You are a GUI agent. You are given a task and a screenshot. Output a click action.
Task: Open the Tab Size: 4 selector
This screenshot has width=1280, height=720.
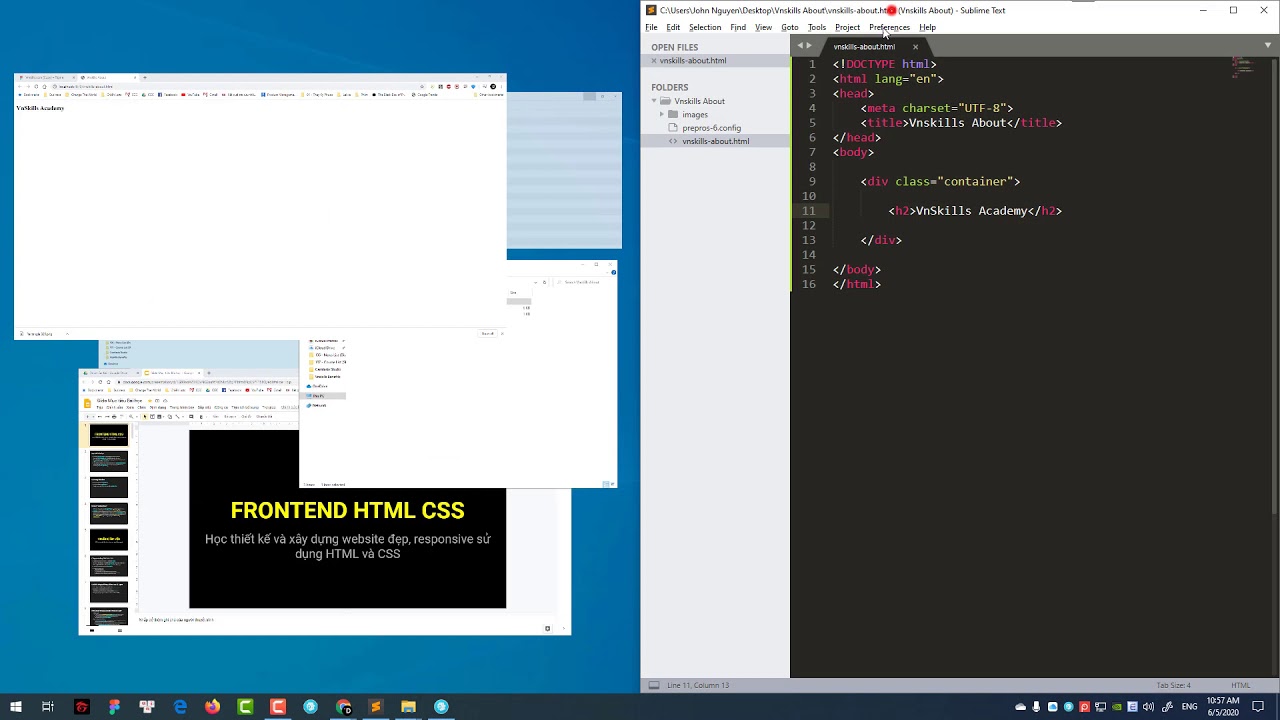point(1173,685)
